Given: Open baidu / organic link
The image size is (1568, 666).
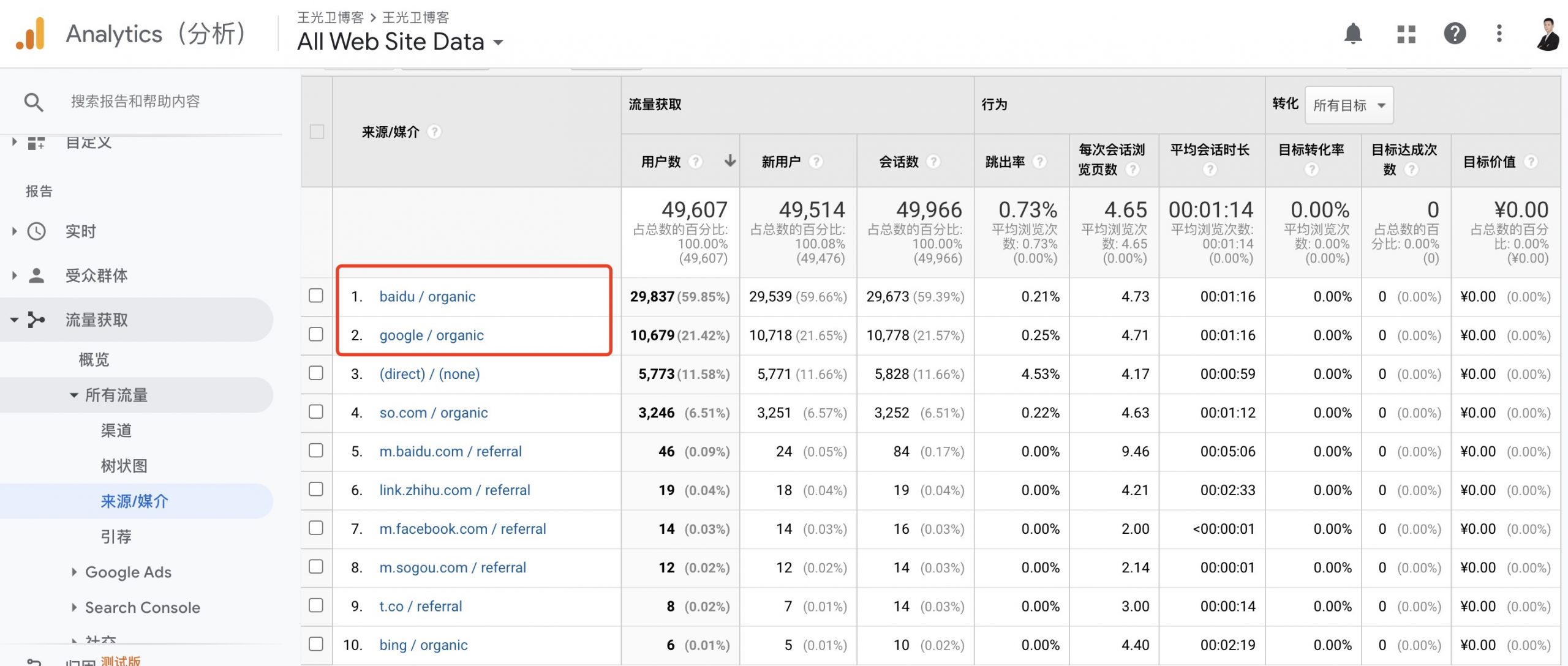Looking at the screenshot, I should (426, 295).
